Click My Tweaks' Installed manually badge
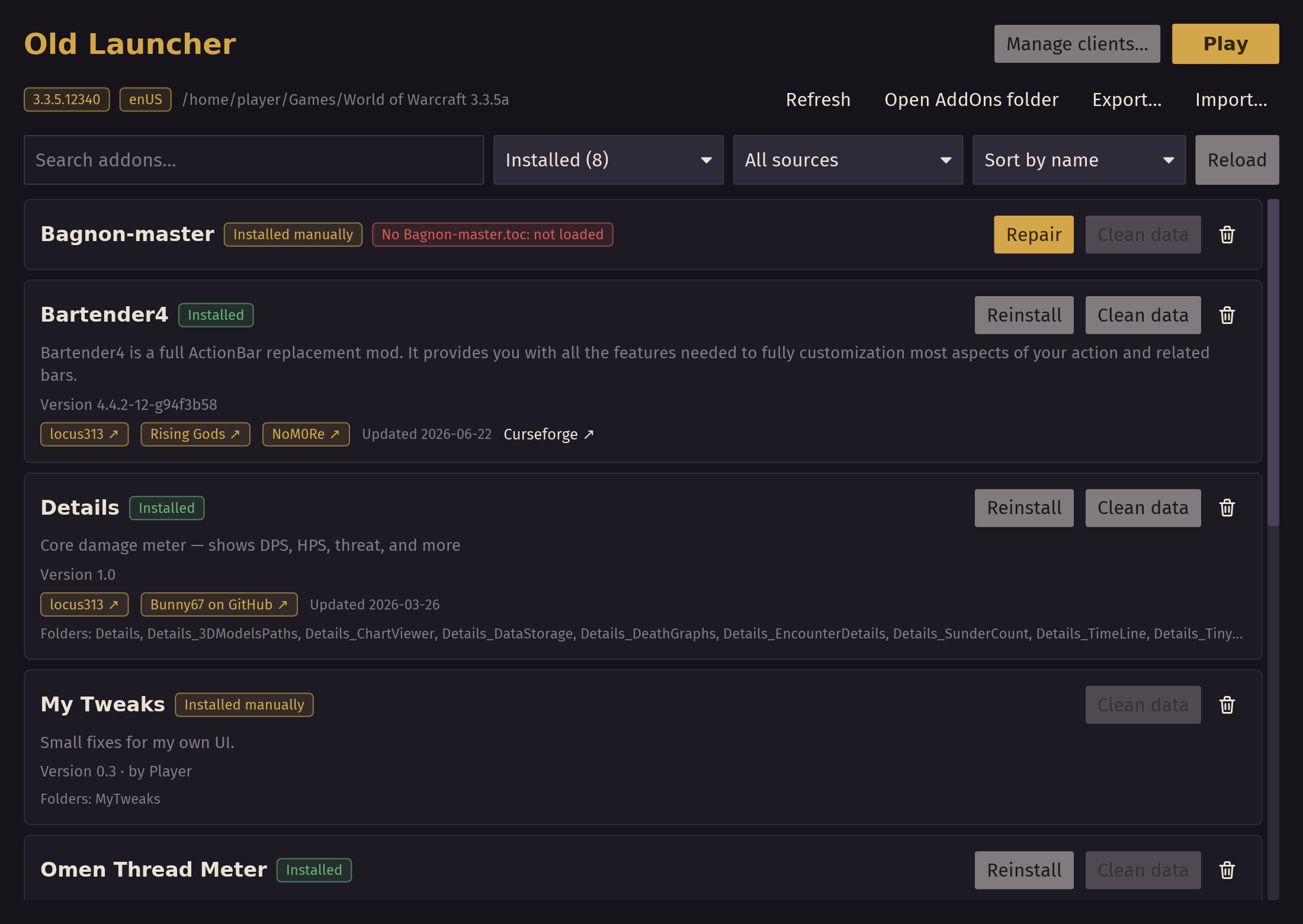The image size is (1303, 924). pyautogui.click(x=244, y=705)
